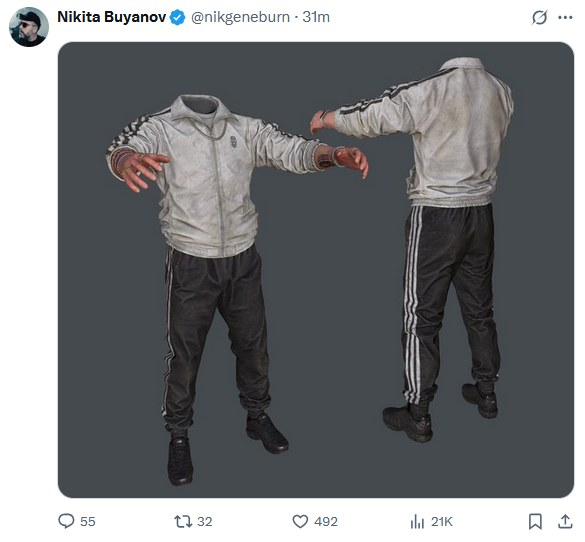Open the replies count 55
585x542 pixels.
pos(88,521)
